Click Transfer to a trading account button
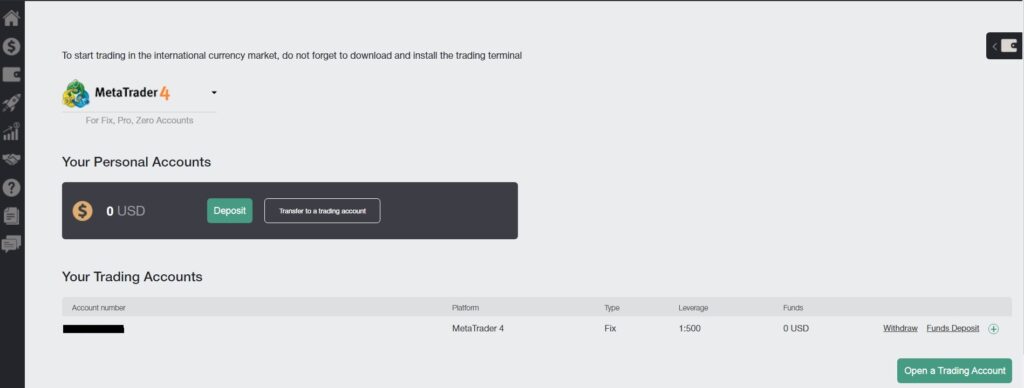 click(x=322, y=211)
